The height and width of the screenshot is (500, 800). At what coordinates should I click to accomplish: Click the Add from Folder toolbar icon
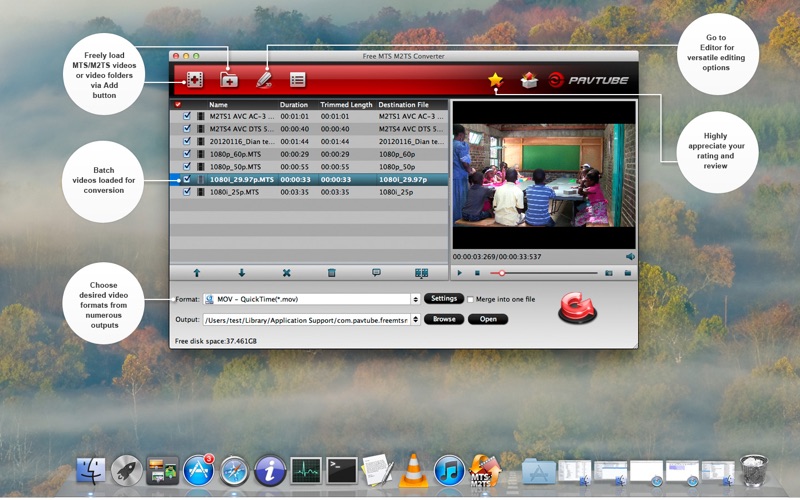[229, 80]
